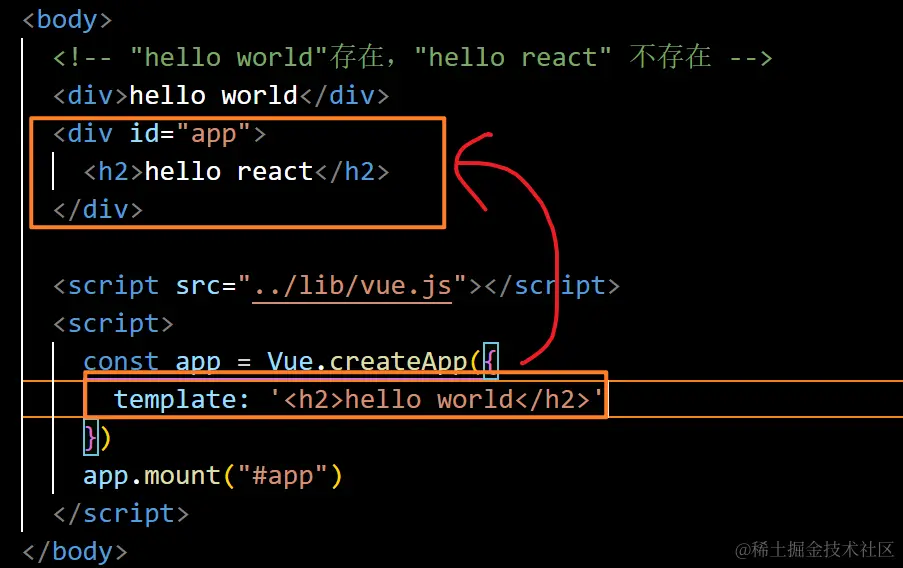
Task: Click the closing '</body>' tag
Action: pos(75,551)
